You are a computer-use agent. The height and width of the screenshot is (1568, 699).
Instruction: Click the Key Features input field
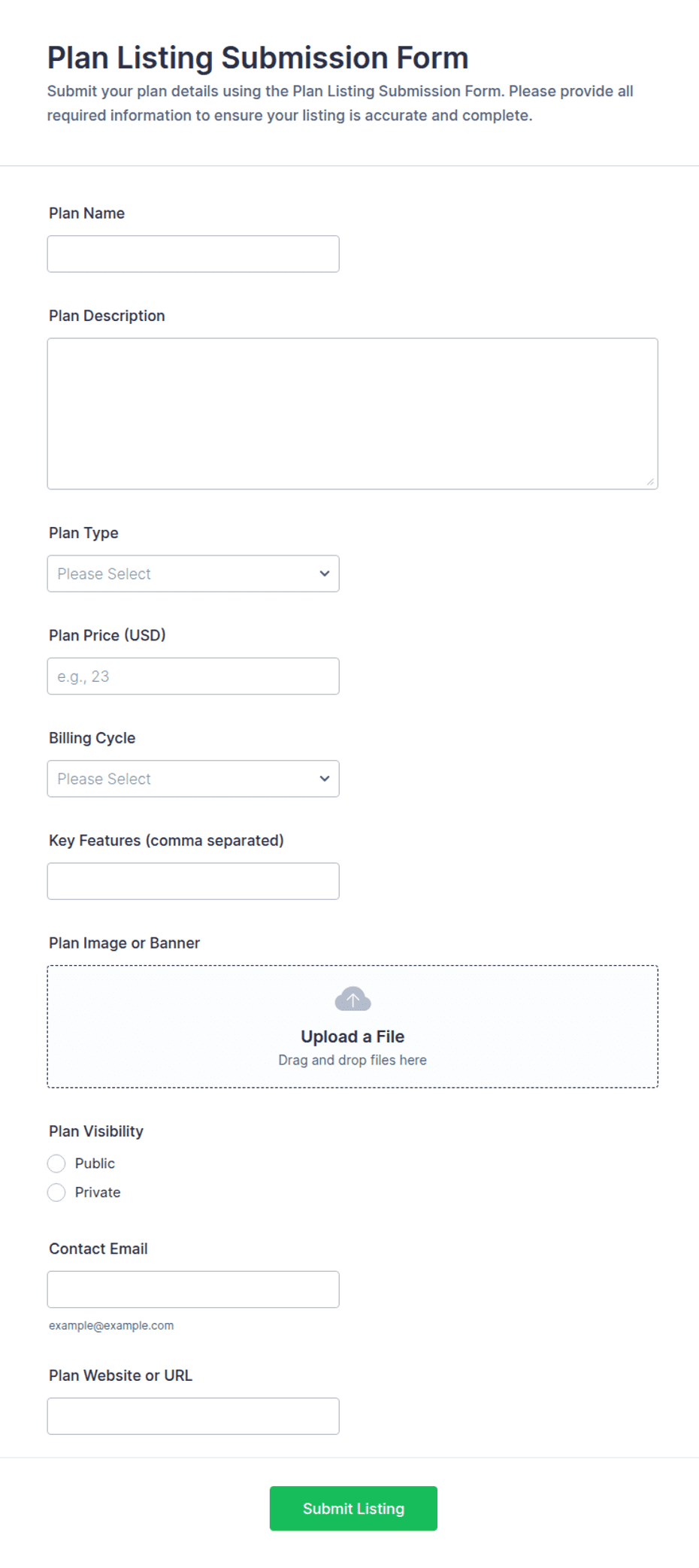(x=193, y=881)
